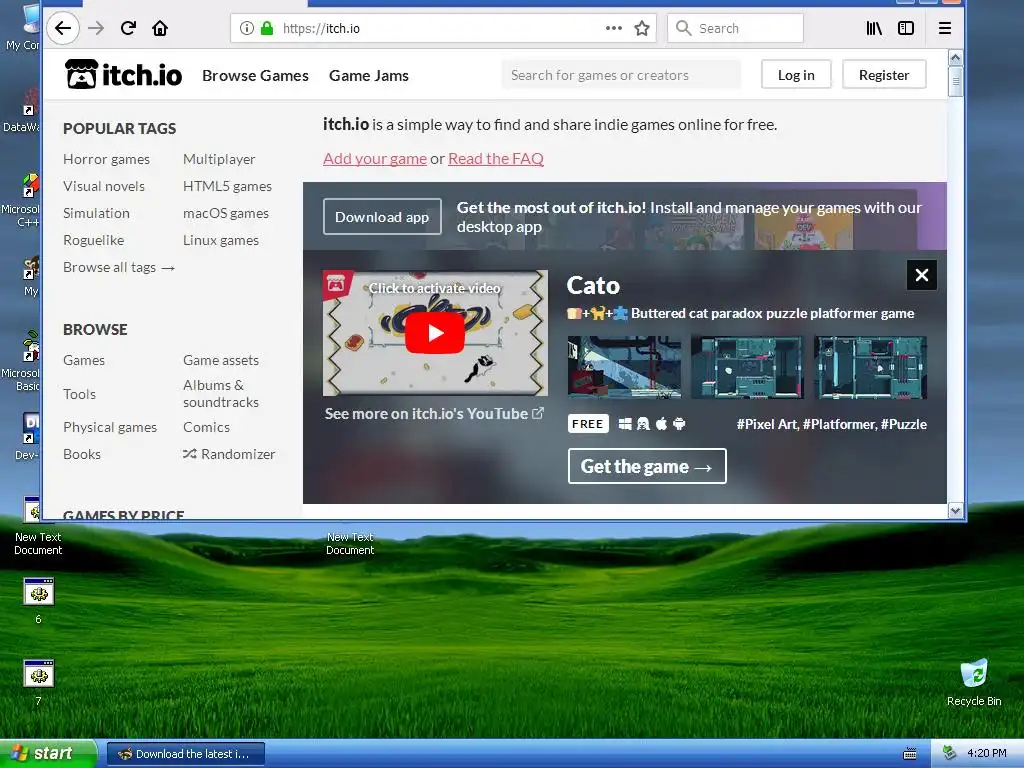
Task: Click the page scrollbar up arrow
Action: tap(955, 57)
